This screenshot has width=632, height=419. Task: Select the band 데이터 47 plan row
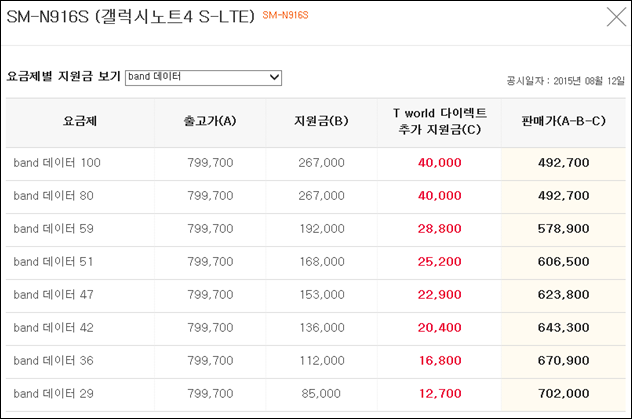click(316, 295)
